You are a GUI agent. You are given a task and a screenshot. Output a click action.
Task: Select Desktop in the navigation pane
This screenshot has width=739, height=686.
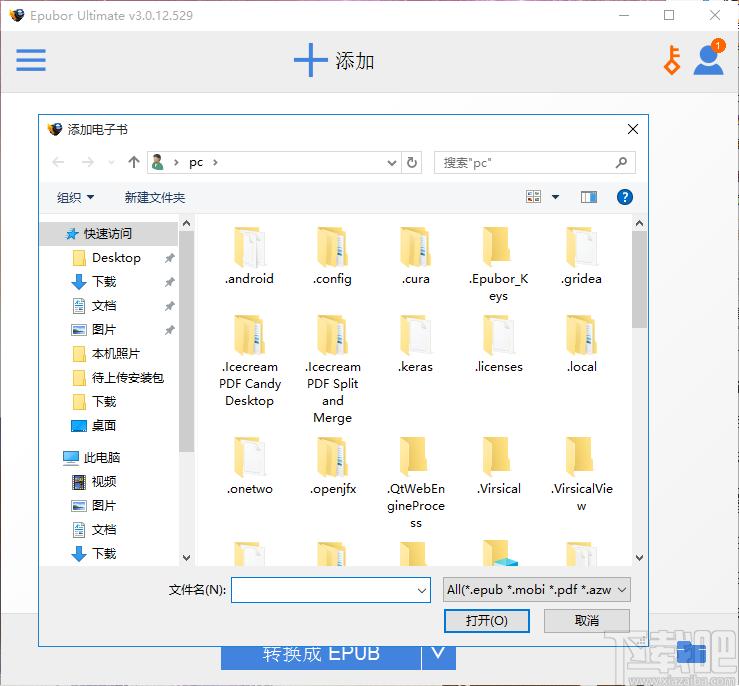(x=116, y=258)
